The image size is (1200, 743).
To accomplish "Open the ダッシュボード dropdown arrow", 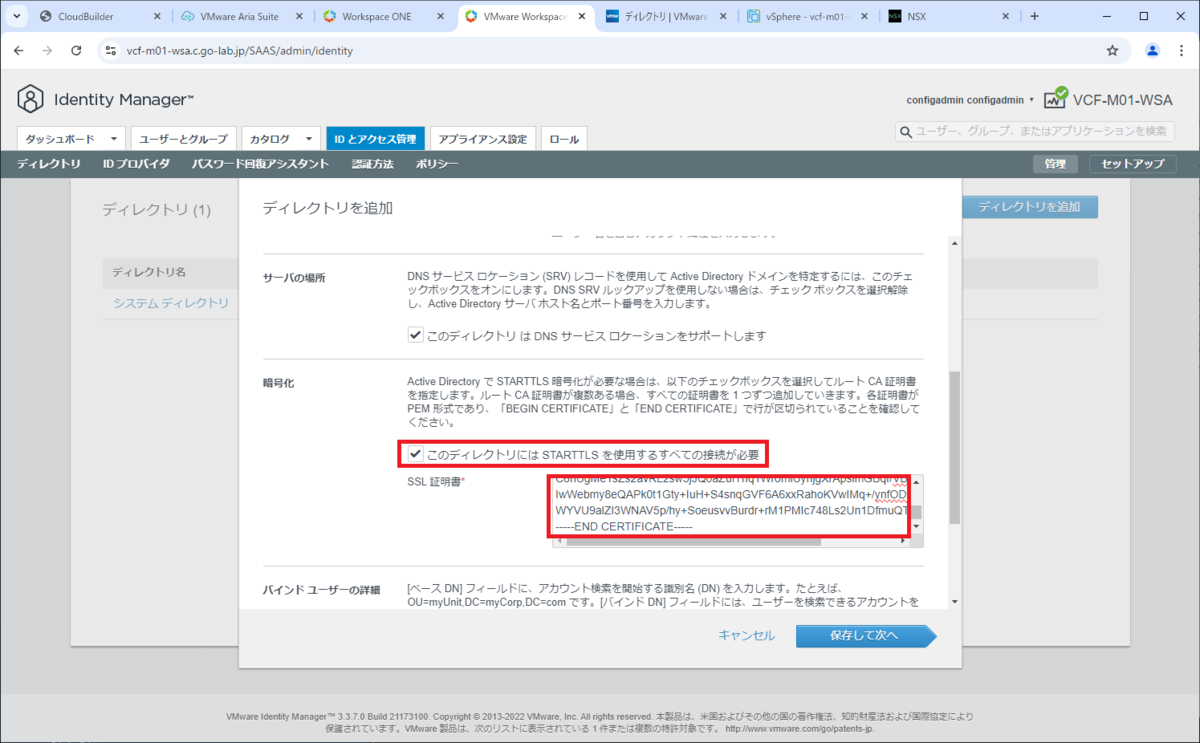I will 114,139.
